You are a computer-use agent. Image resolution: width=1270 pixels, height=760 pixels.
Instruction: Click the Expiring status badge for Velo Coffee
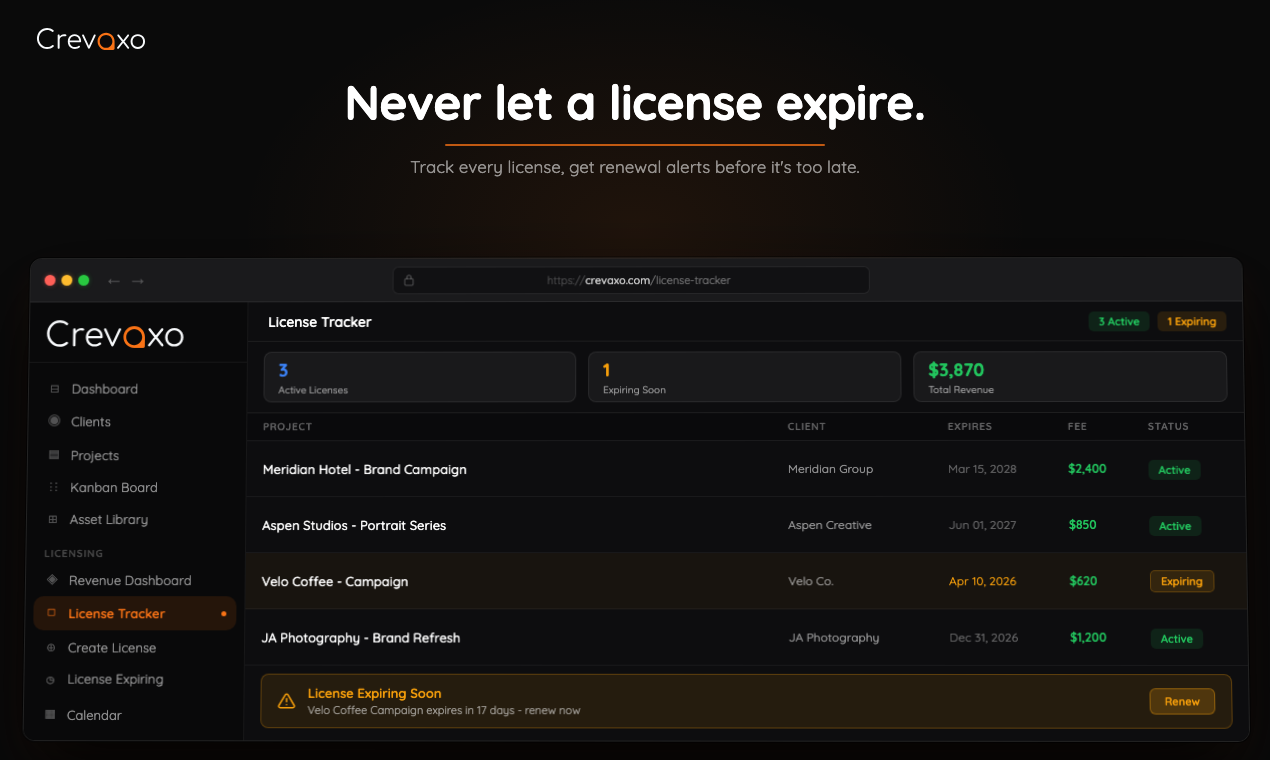click(x=1182, y=581)
